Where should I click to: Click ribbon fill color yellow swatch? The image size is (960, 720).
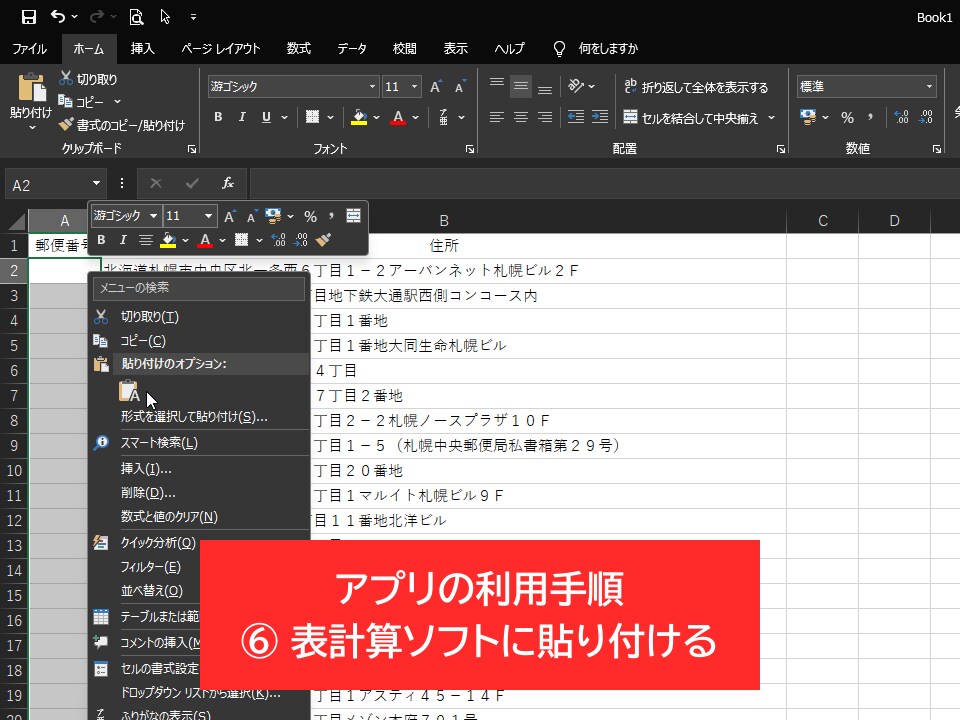(x=359, y=117)
